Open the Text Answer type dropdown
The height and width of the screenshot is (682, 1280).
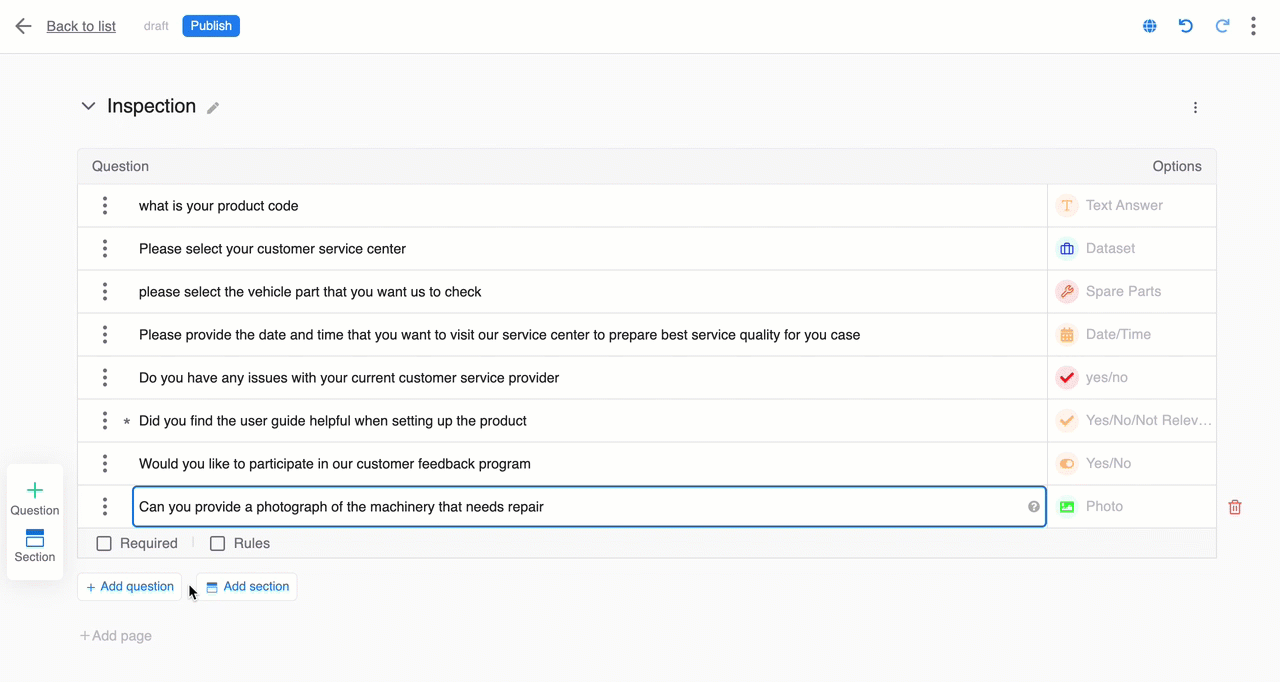1131,206
